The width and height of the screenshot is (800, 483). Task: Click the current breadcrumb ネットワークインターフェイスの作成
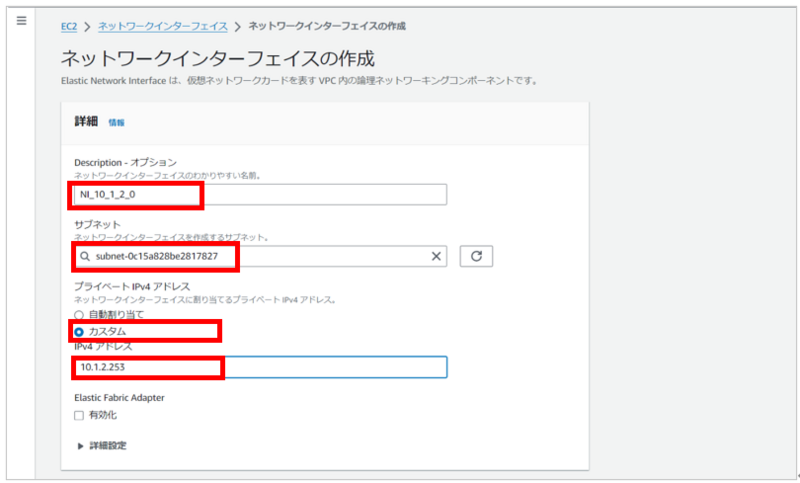click(x=327, y=26)
